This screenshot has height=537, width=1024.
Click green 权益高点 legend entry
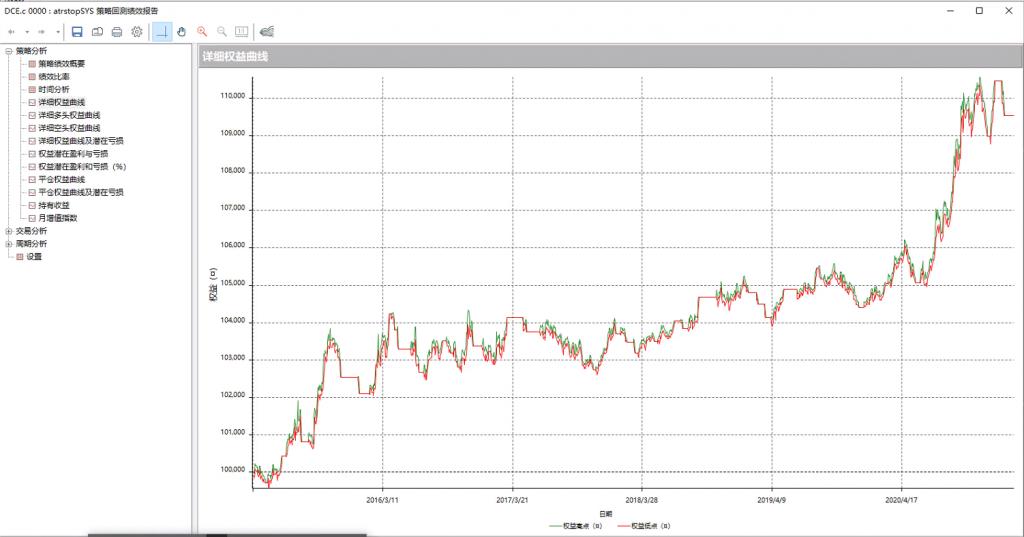(575, 526)
